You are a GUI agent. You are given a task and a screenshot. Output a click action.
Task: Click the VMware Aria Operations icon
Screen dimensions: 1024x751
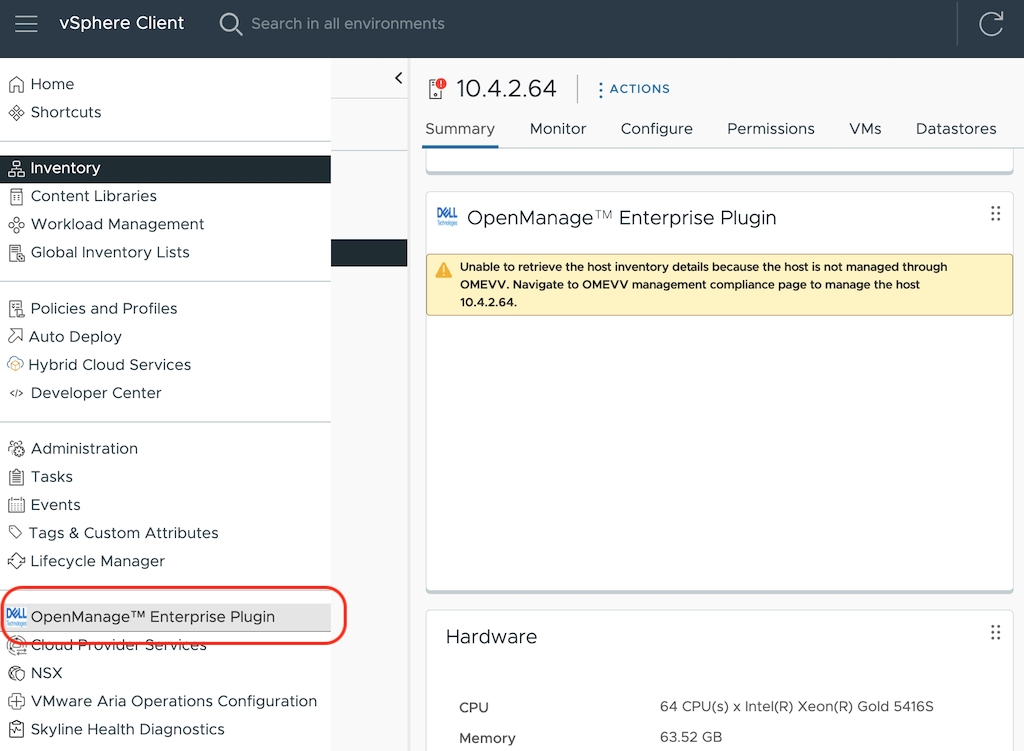16,701
